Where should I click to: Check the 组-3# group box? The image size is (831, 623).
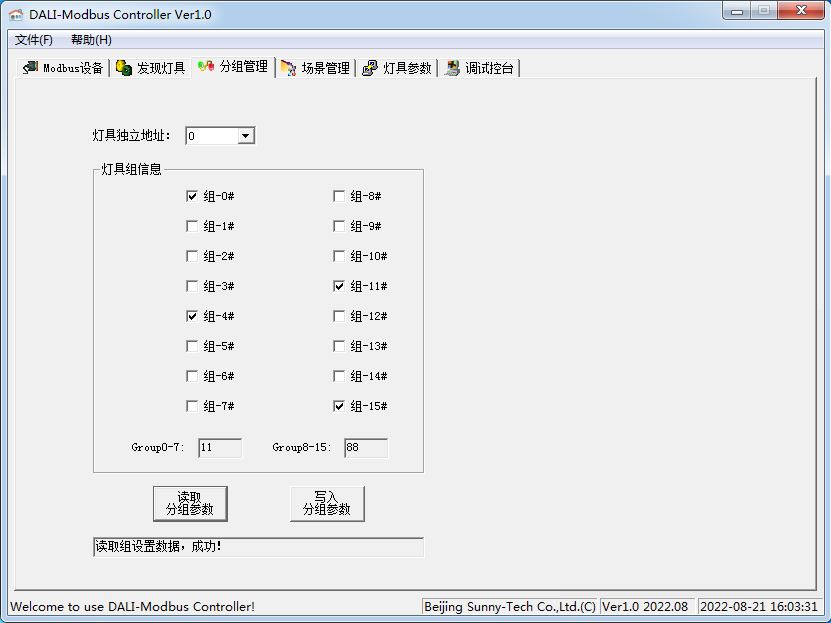click(192, 286)
